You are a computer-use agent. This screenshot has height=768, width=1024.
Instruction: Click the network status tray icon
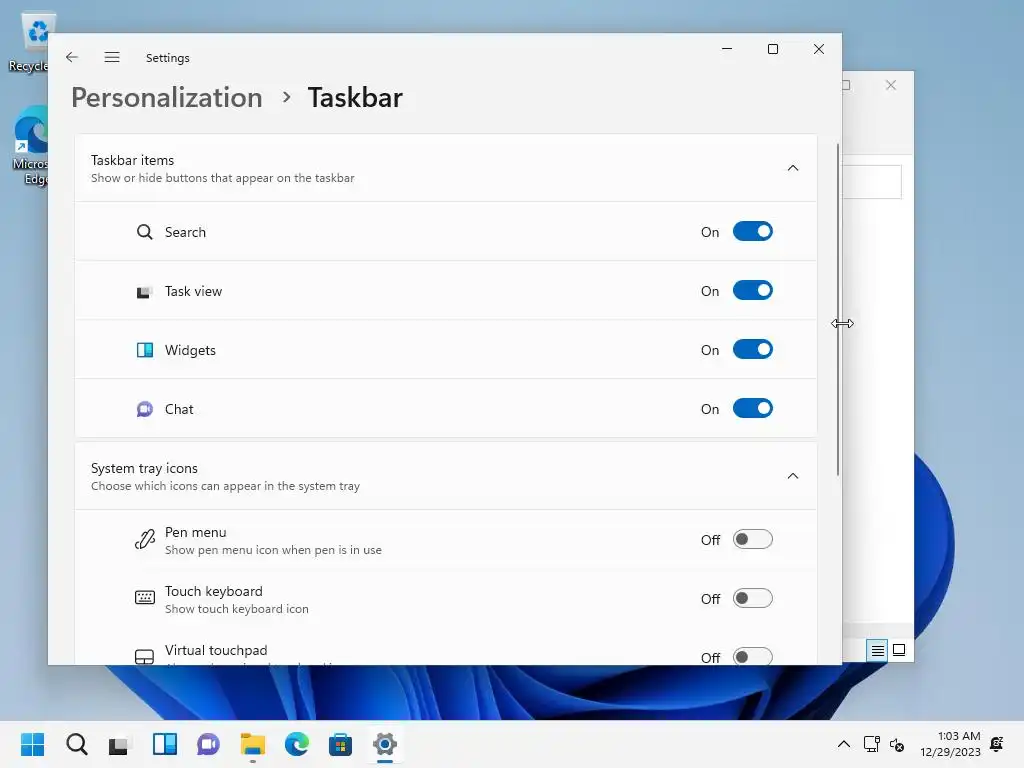click(871, 744)
